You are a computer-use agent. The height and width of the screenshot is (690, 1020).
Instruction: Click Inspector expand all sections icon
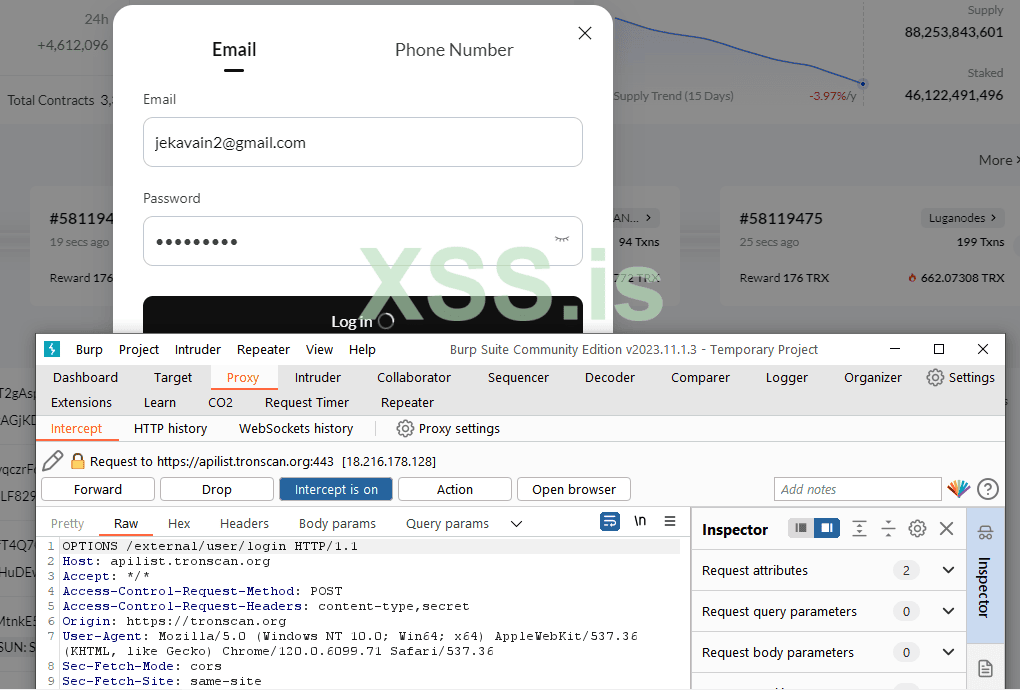point(859,529)
